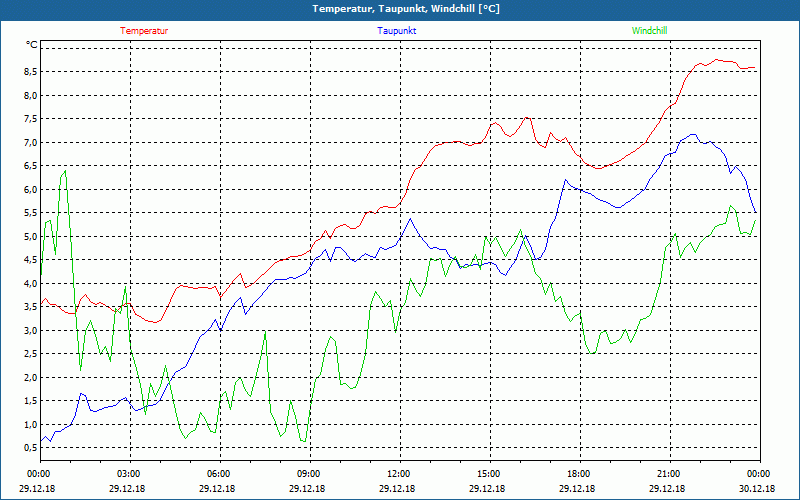Click the 8,5 y-axis value

32,72
